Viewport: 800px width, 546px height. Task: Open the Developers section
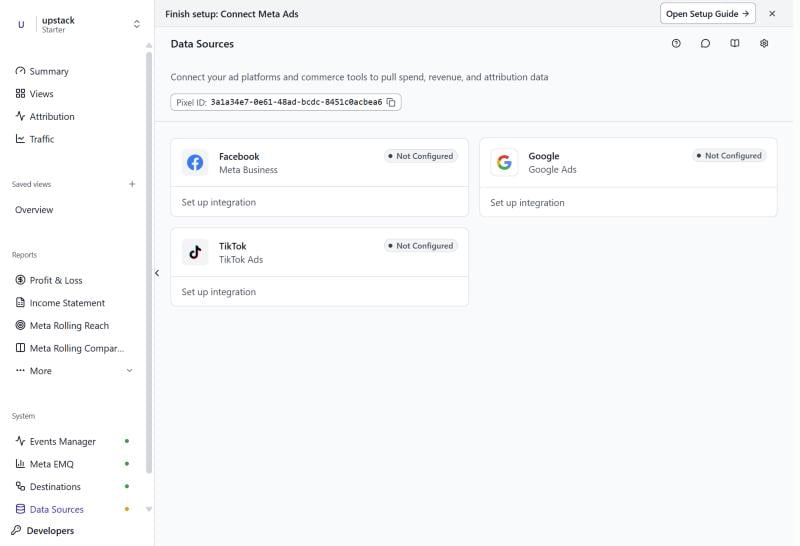click(50, 531)
